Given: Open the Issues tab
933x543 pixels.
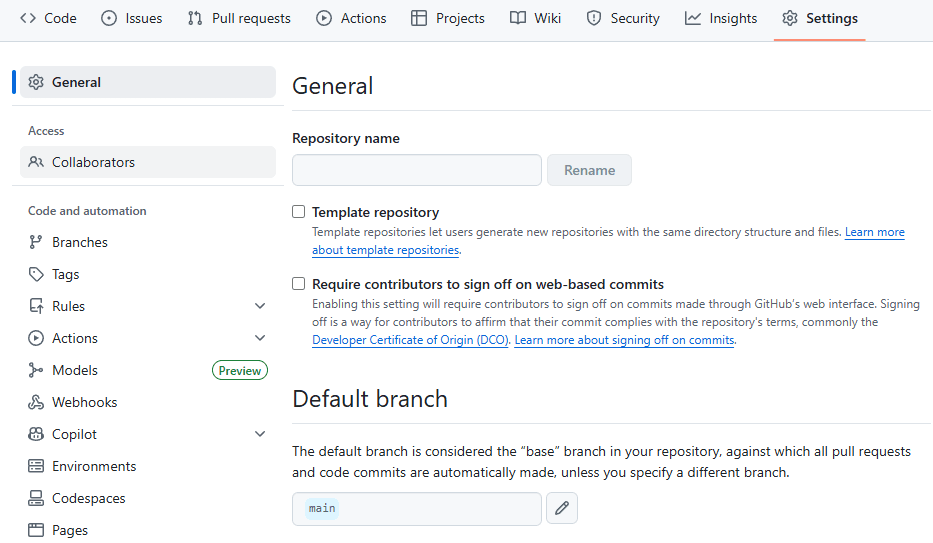Looking at the screenshot, I should [132, 18].
